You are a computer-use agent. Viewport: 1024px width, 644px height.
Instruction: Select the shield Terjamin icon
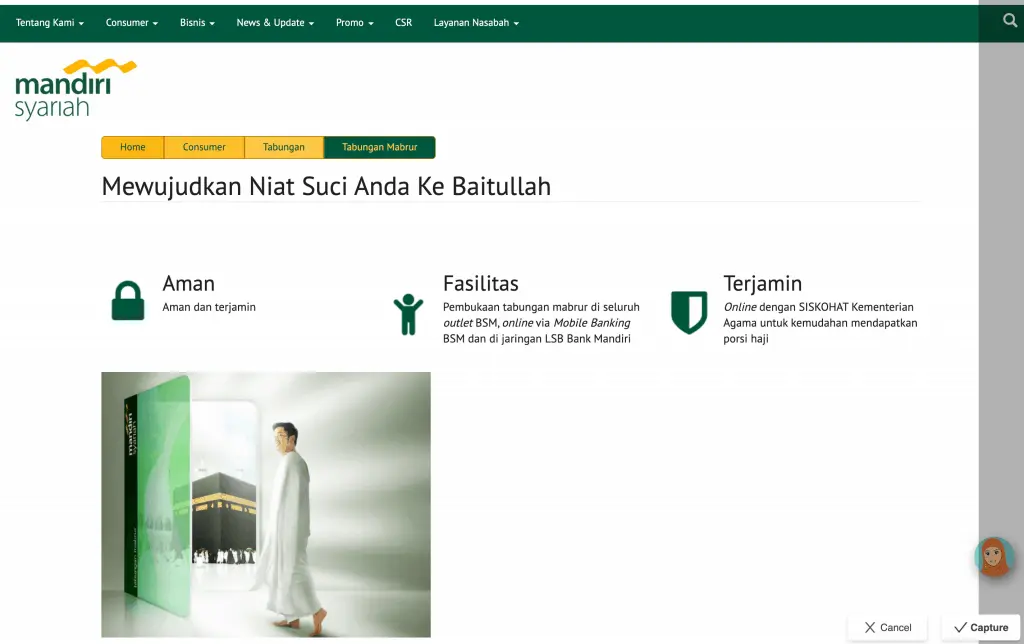coord(690,310)
